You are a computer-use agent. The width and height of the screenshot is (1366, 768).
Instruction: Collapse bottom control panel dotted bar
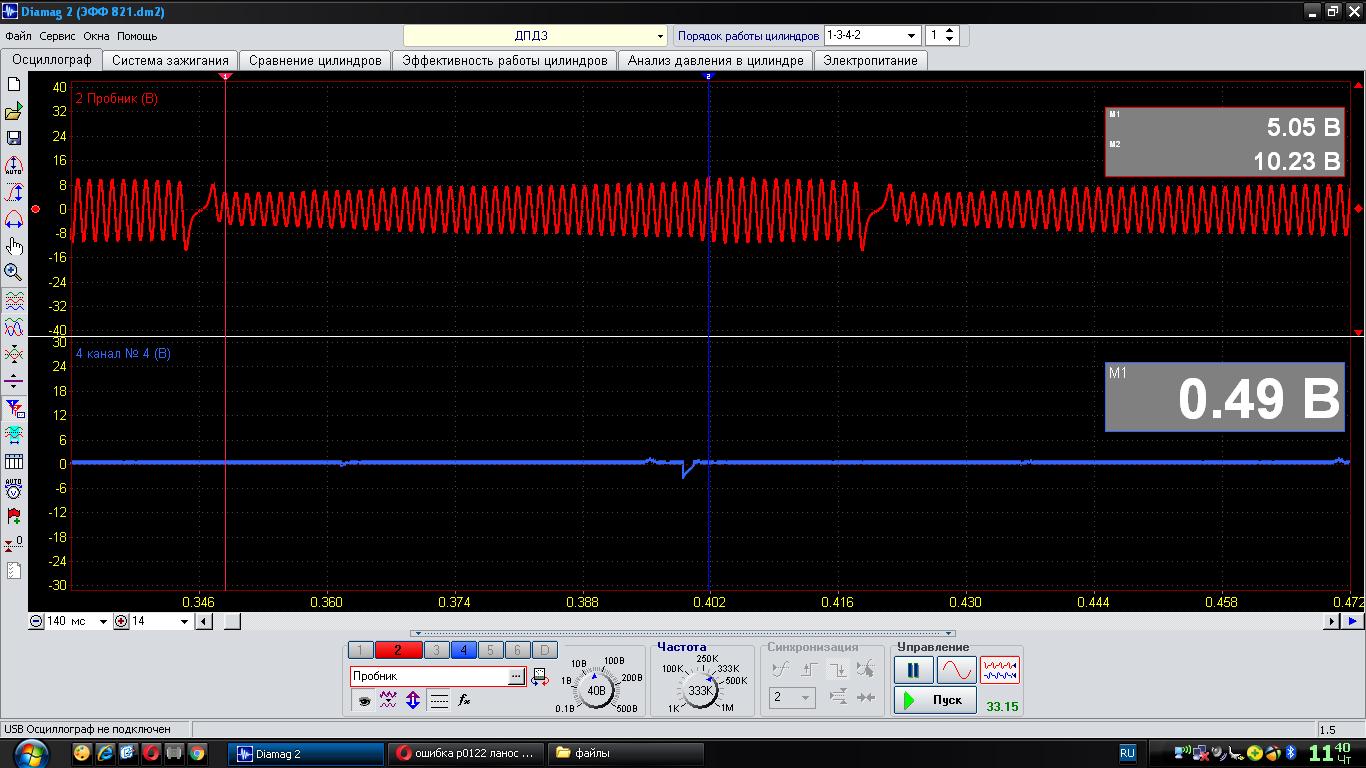pos(684,634)
